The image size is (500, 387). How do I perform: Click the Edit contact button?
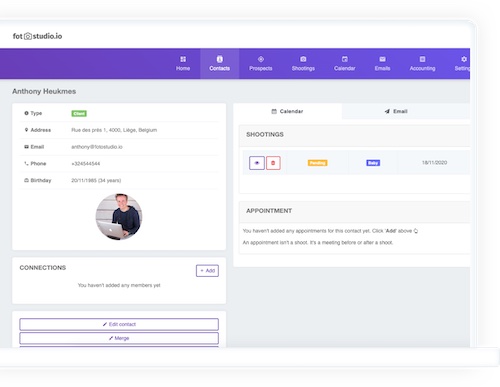(119, 324)
